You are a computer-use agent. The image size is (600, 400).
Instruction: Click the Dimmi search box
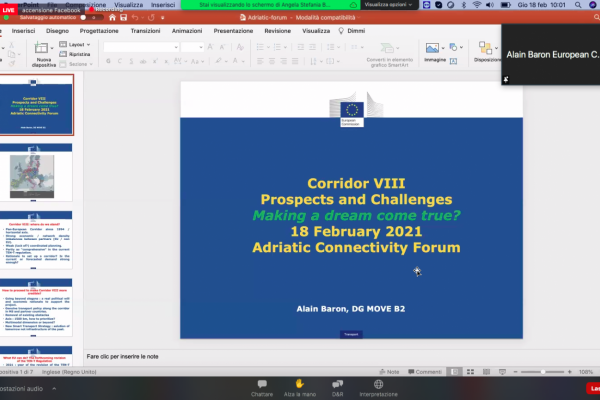tap(352, 31)
